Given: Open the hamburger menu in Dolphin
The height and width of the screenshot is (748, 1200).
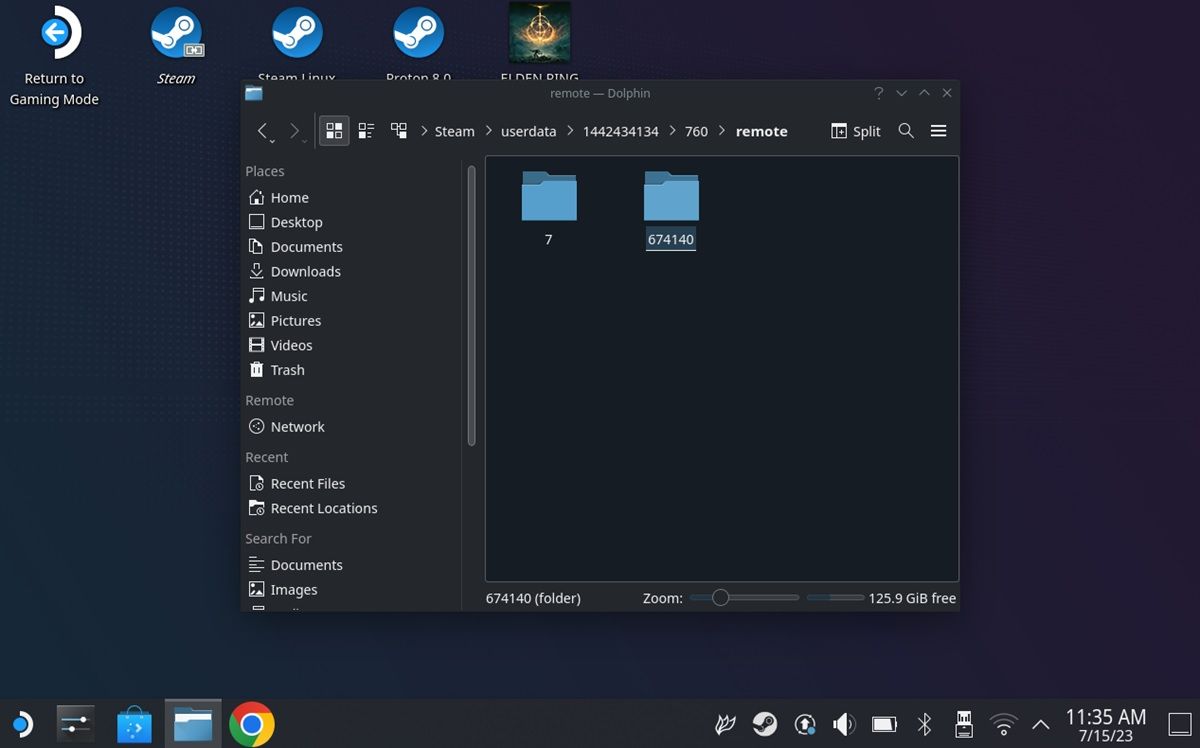Looking at the screenshot, I should [938, 131].
